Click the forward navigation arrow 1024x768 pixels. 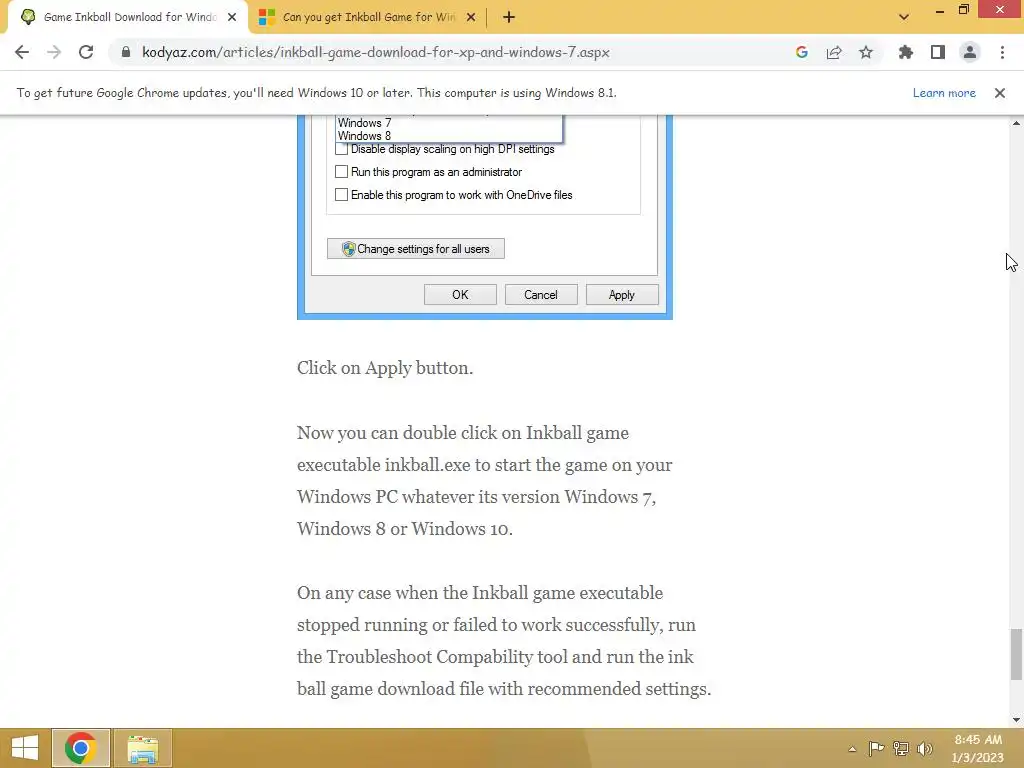(54, 52)
